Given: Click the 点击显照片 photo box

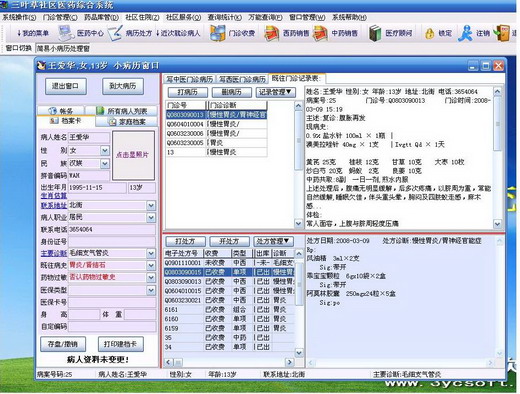Looking at the screenshot, I should pyautogui.click(x=133, y=155).
